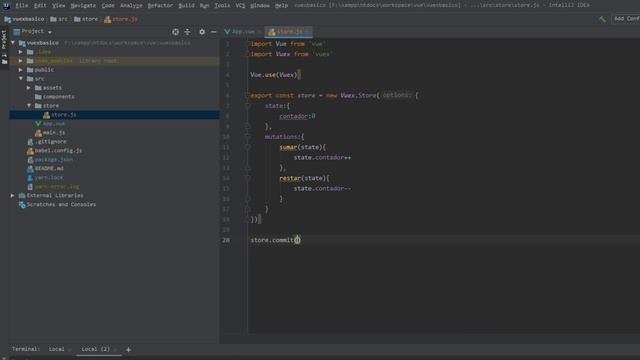This screenshot has width=640, height=360.
Task: Toggle fold marker on sumar line 11
Action: (248, 147)
